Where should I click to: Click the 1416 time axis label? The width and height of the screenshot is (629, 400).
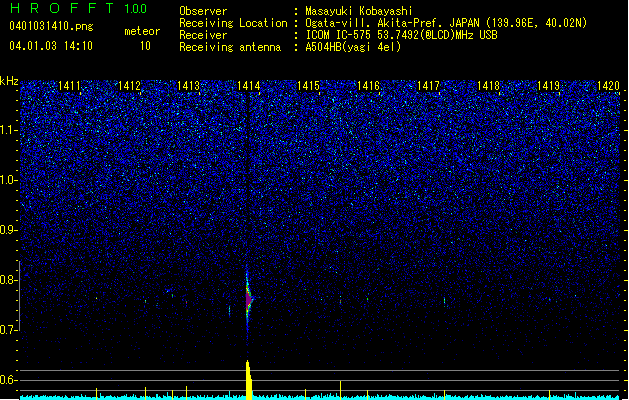pyautogui.click(x=368, y=86)
